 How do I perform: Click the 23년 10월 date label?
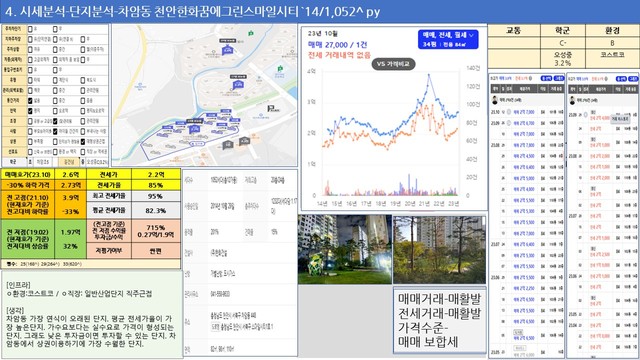click(322, 33)
